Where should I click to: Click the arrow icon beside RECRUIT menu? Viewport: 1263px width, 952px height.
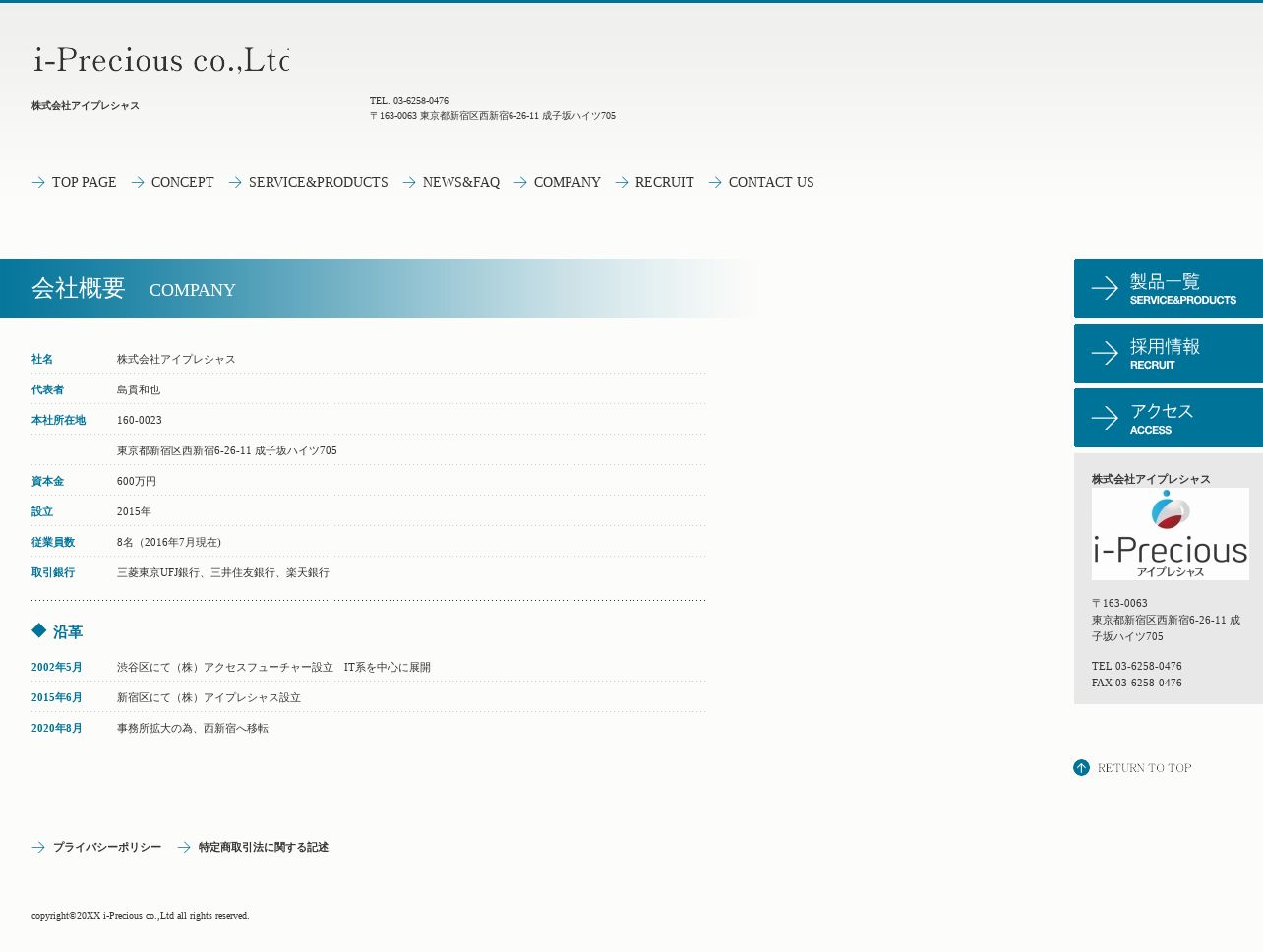coord(622,182)
